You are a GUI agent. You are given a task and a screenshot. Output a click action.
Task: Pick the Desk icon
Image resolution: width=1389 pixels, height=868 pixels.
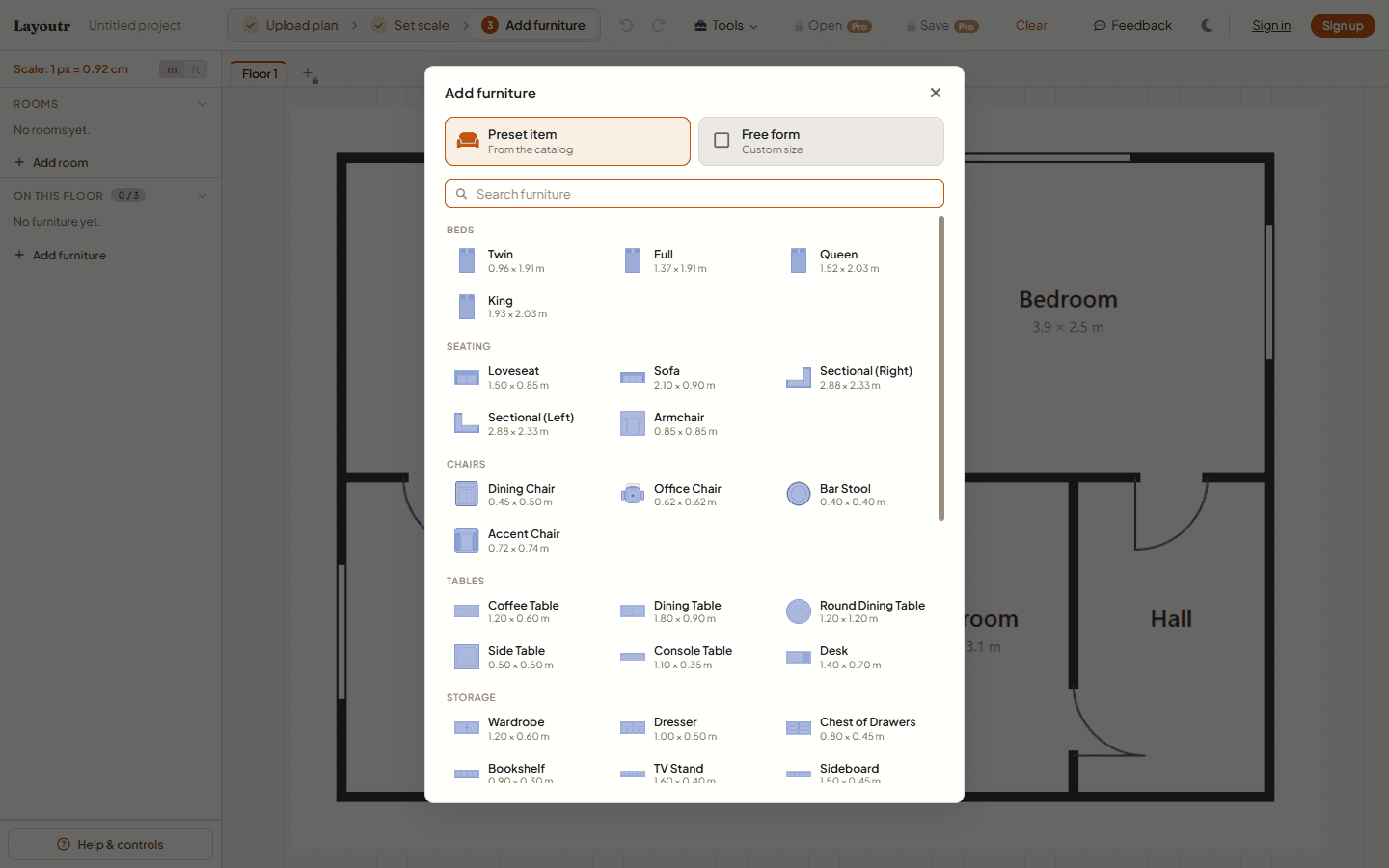[799, 657]
